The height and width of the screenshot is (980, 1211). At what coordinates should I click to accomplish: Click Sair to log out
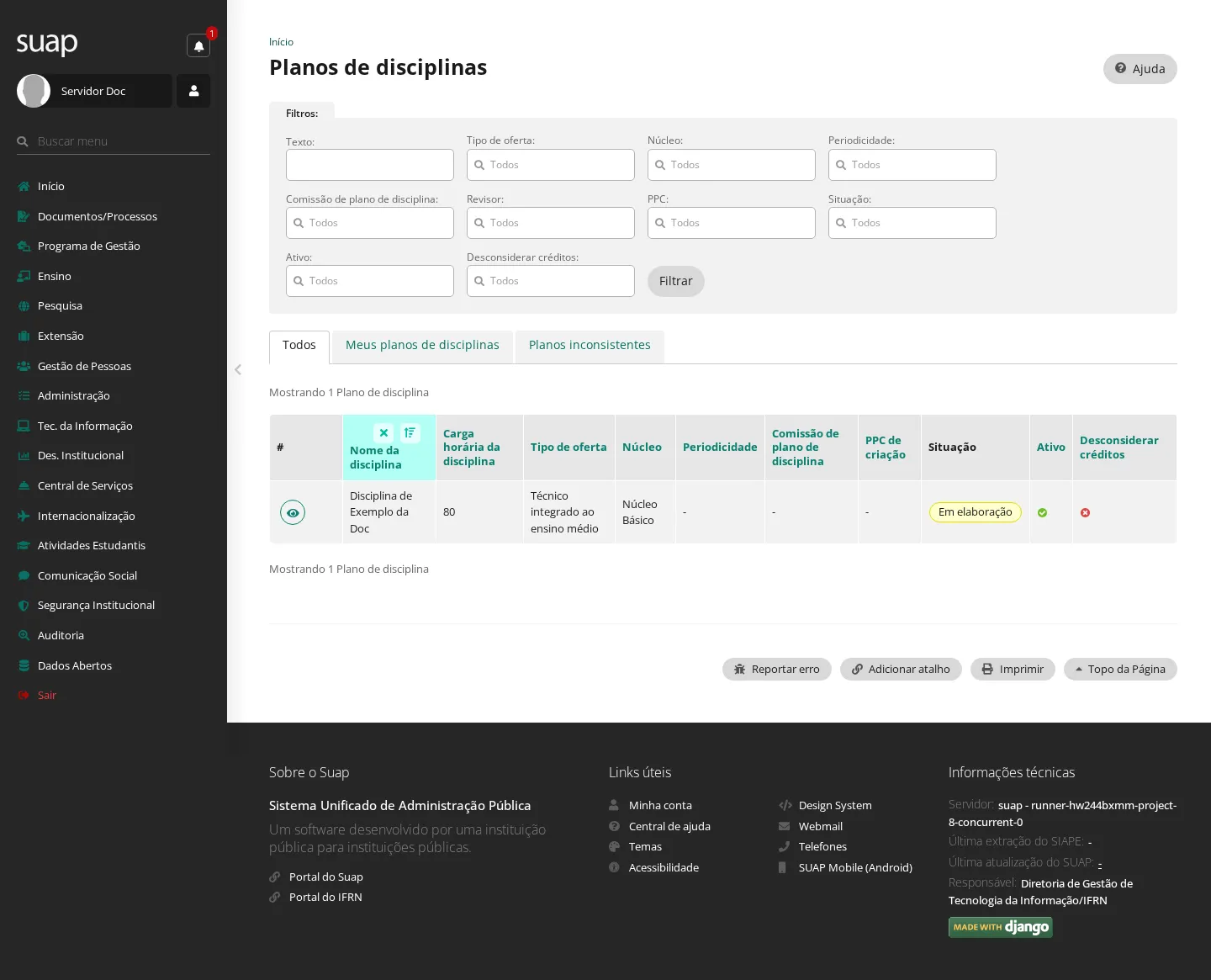point(114,695)
